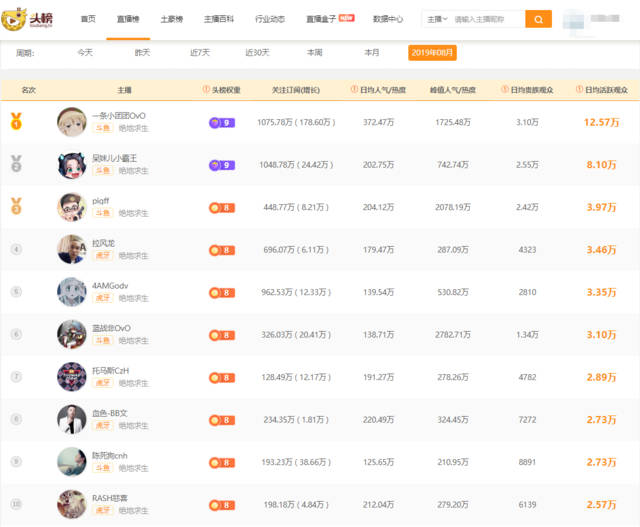Click info icon beside 日均活跃观众 header
The width and height of the screenshot is (640, 527).
point(579,89)
